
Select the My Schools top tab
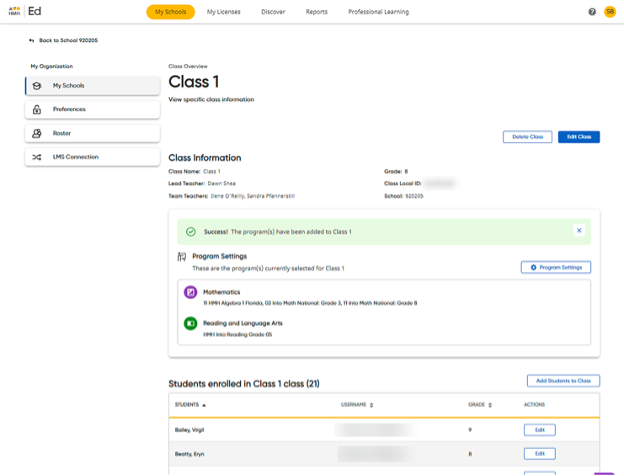(x=171, y=12)
